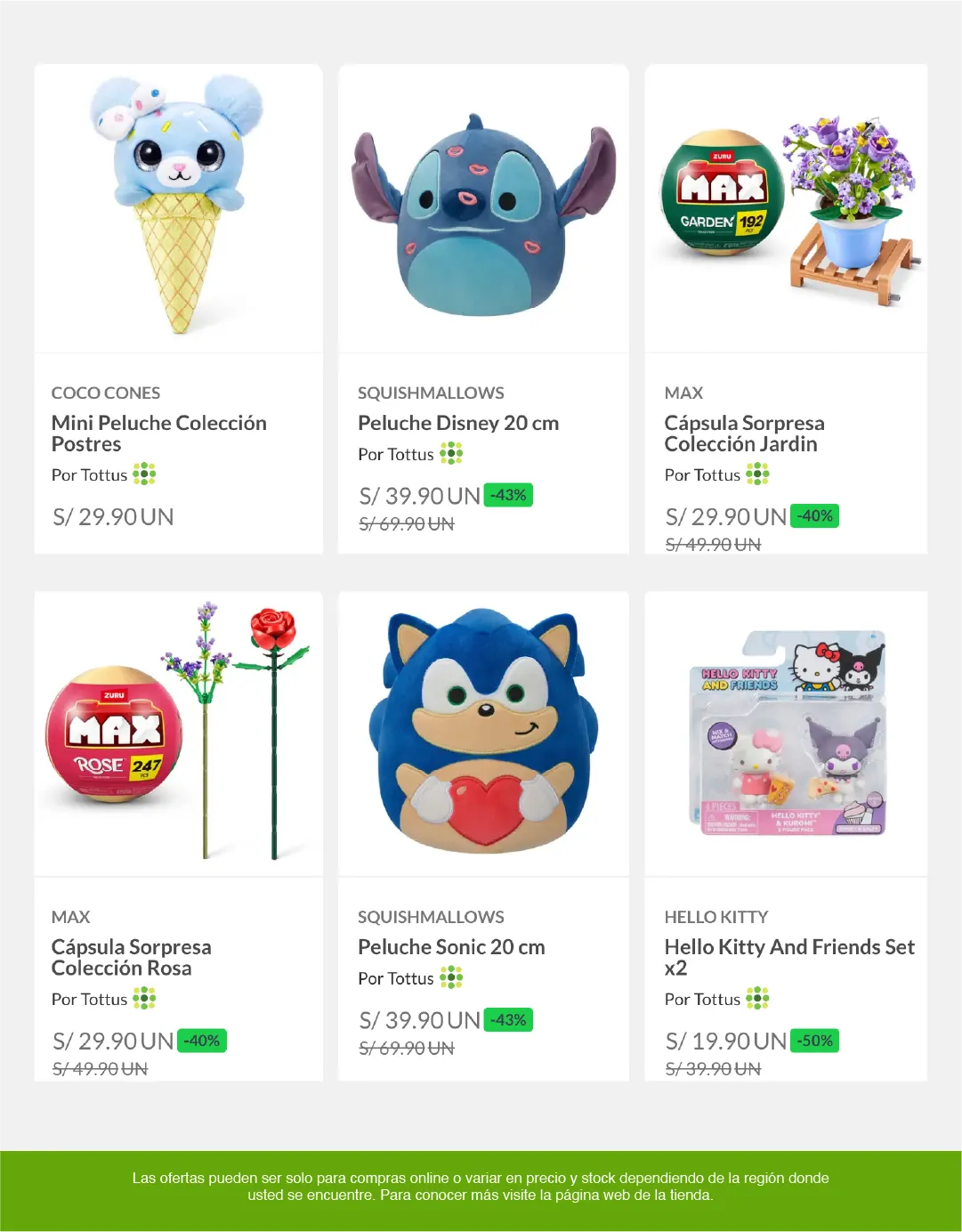Open the Peluche Disney 20 cm title
Screen dimensions: 962x1232
(458, 423)
